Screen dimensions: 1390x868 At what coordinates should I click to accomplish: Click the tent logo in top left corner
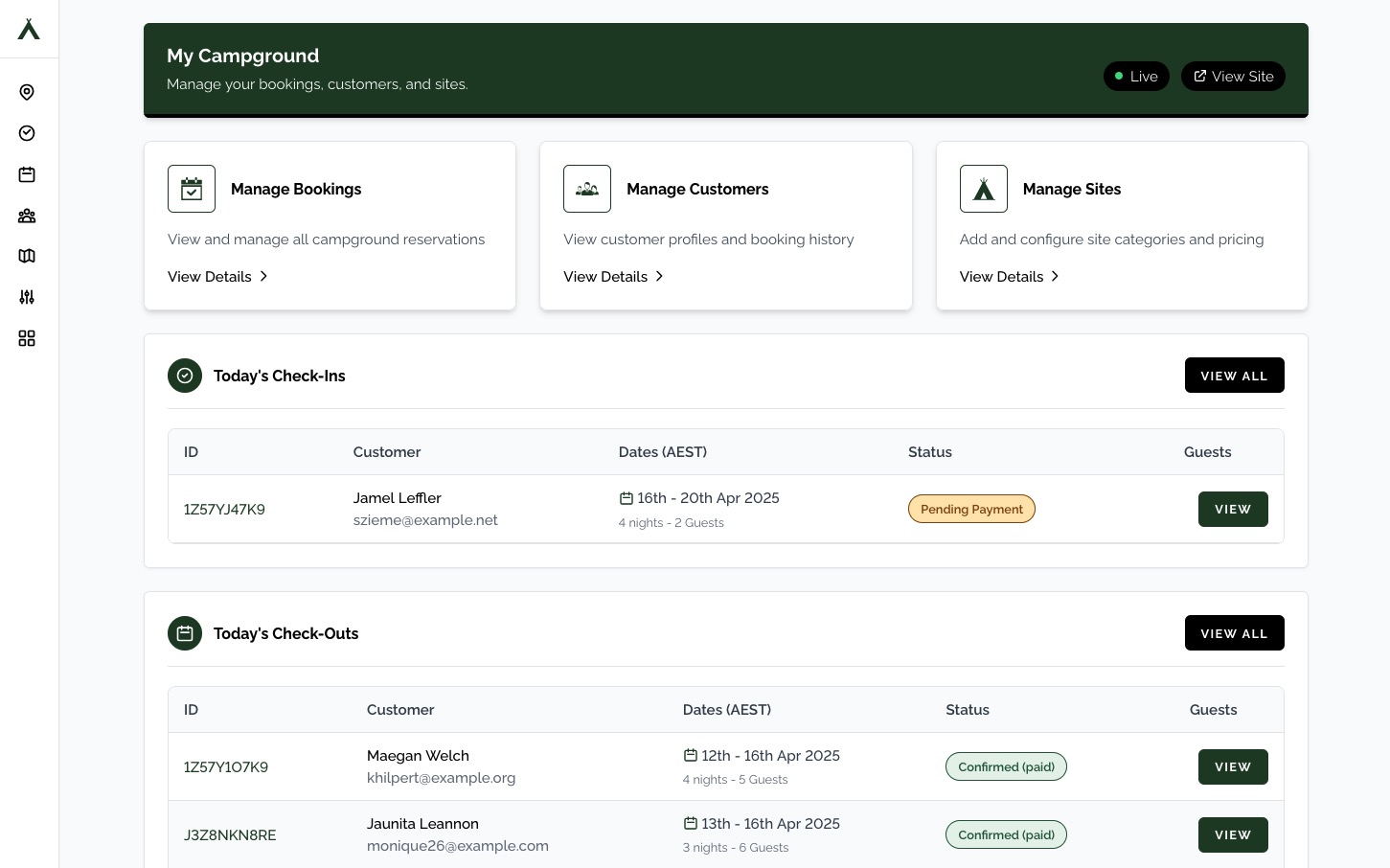tap(29, 29)
